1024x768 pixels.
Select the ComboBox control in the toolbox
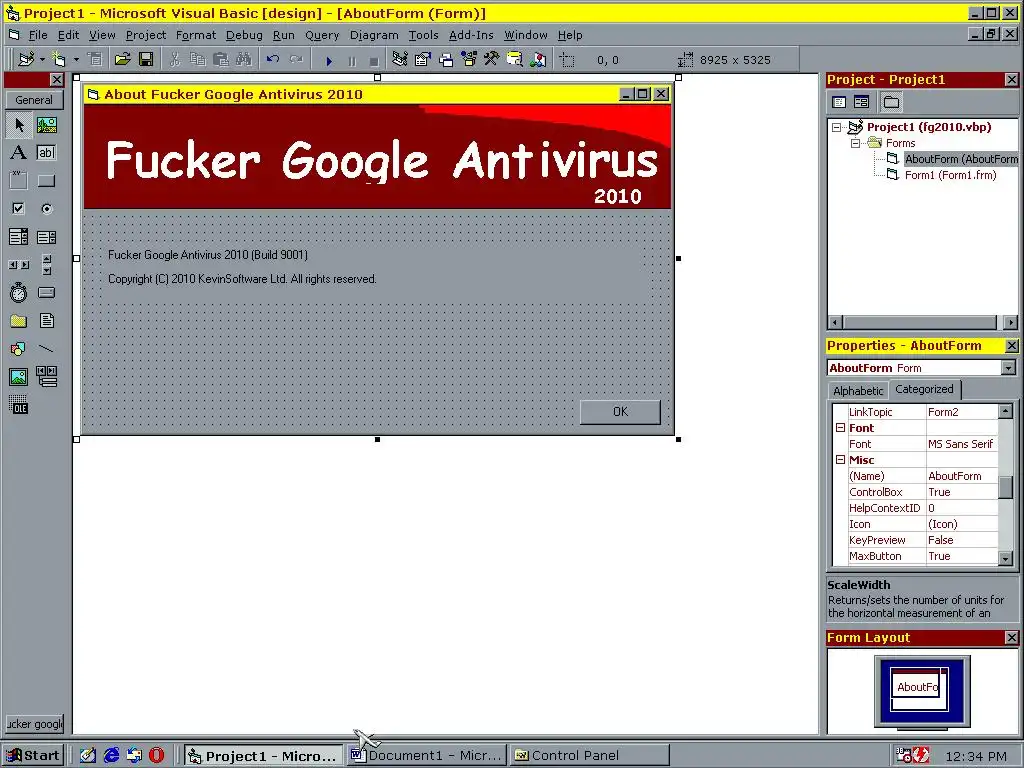point(19,237)
